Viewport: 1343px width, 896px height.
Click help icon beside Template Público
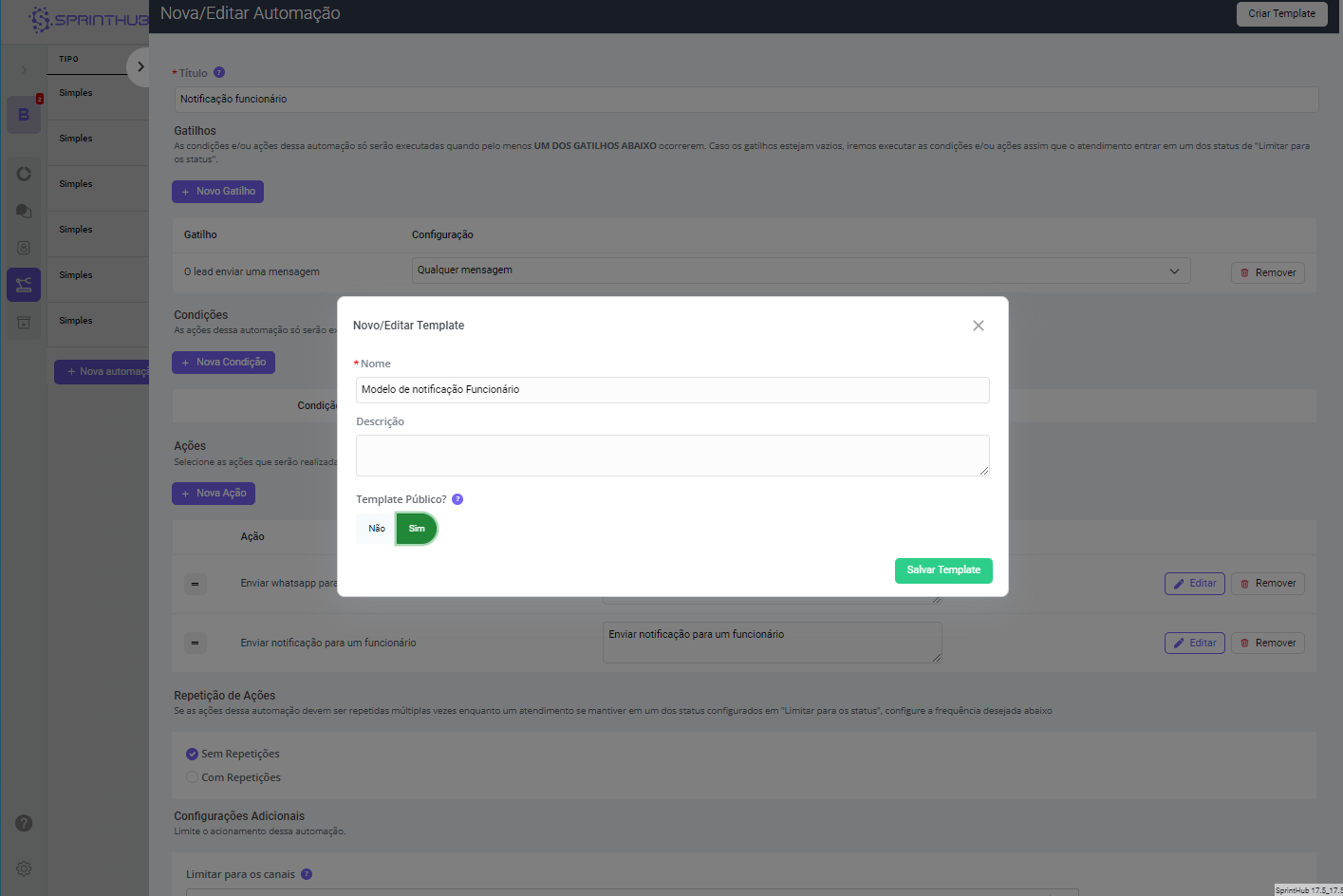[x=457, y=499]
